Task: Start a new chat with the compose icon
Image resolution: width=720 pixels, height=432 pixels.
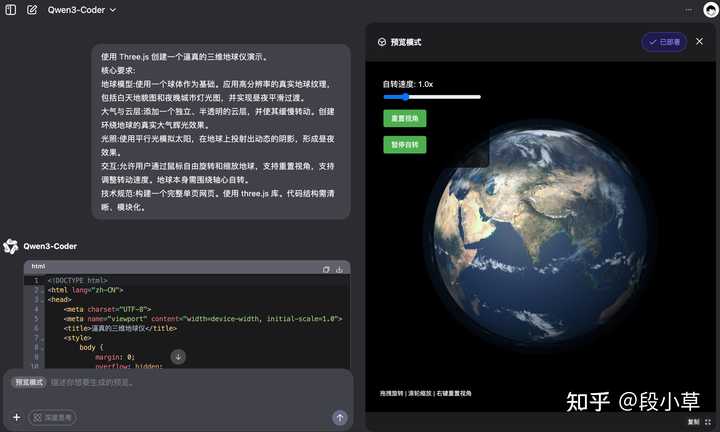Action: coord(32,9)
